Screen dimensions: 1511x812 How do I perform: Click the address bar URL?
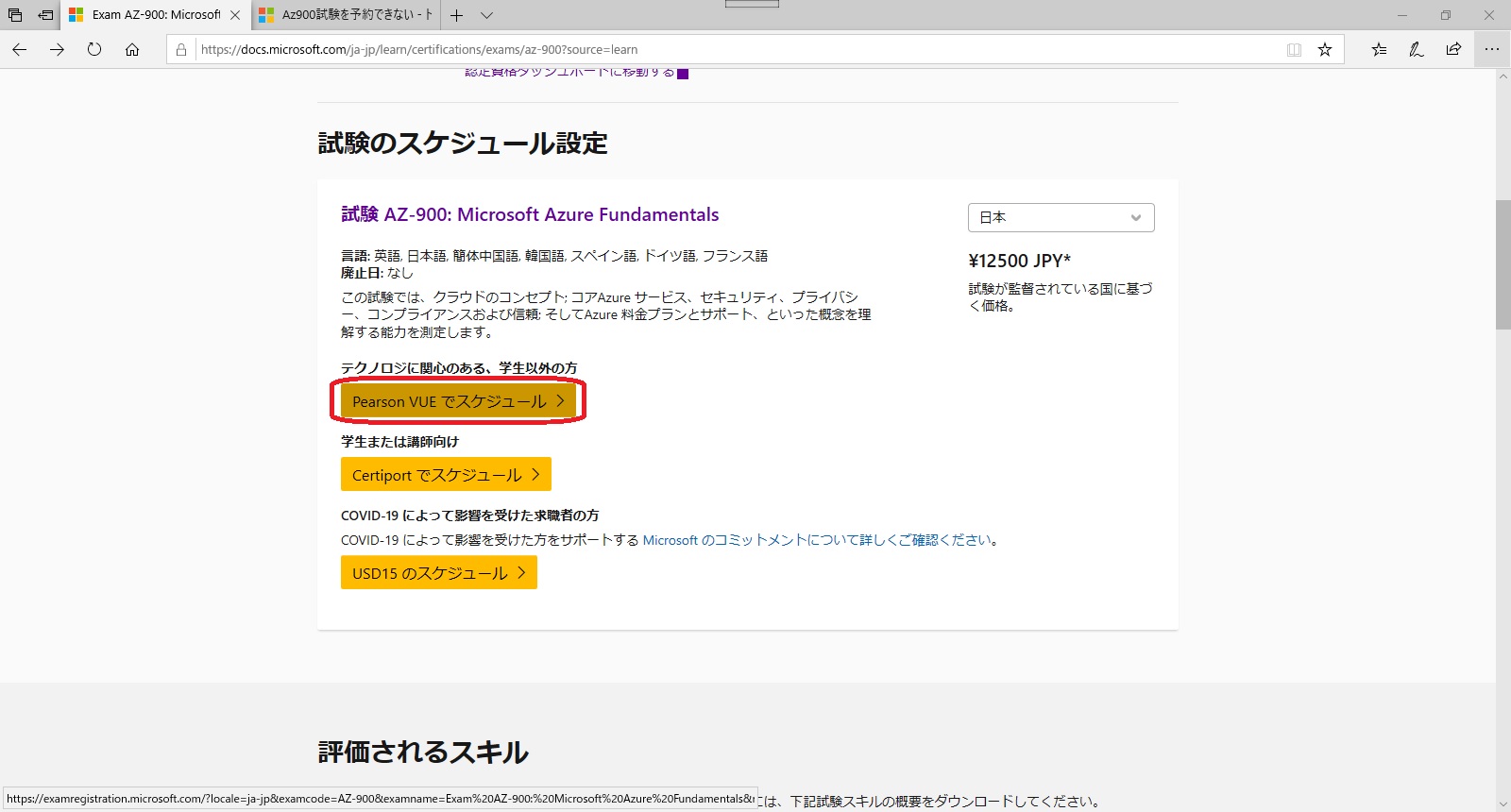click(x=419, y=49)
